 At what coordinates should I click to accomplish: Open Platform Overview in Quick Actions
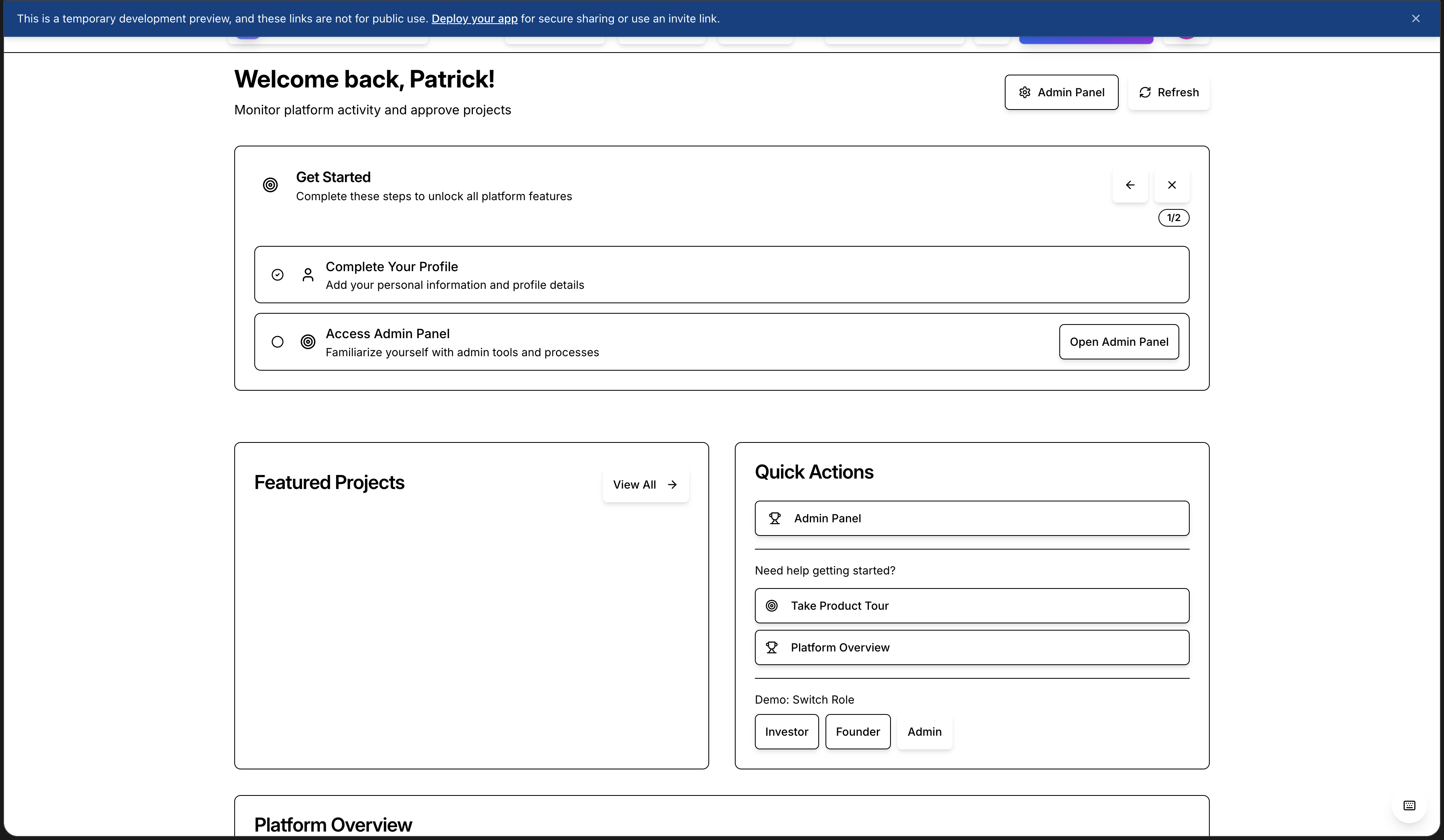(972, 647)
